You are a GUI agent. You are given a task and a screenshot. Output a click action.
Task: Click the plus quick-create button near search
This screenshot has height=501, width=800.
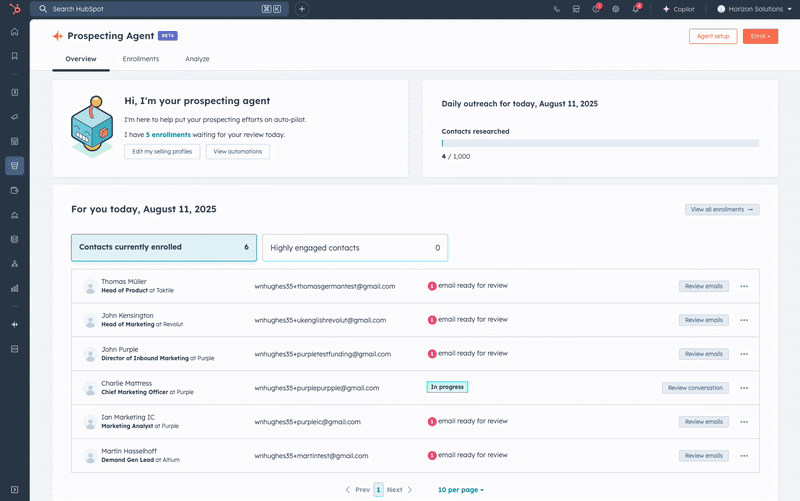(x=301, y=9)
